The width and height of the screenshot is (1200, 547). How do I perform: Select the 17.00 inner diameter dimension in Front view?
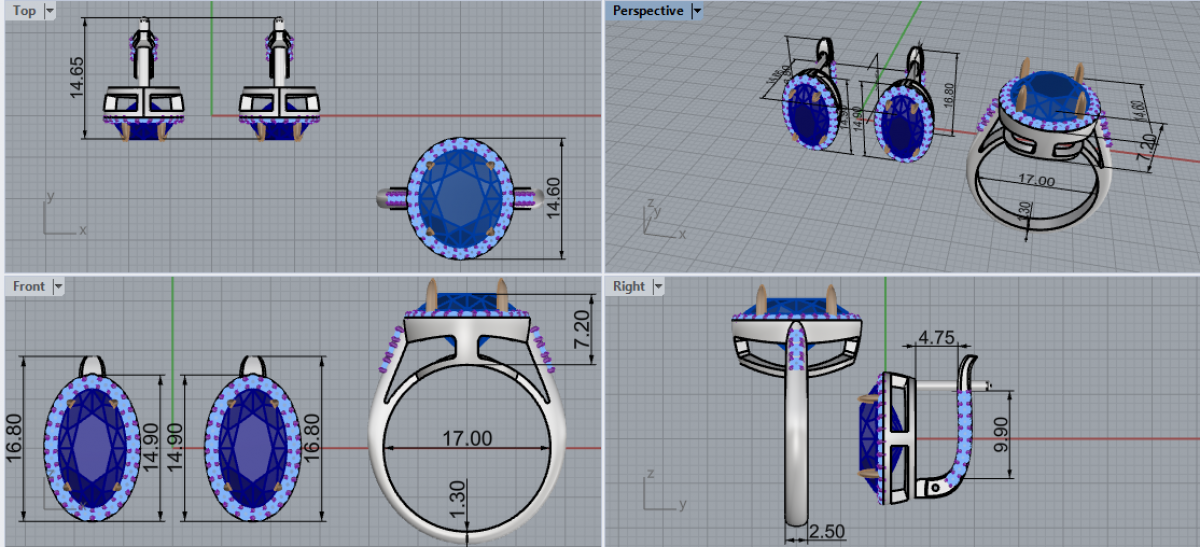click(466, 438)
